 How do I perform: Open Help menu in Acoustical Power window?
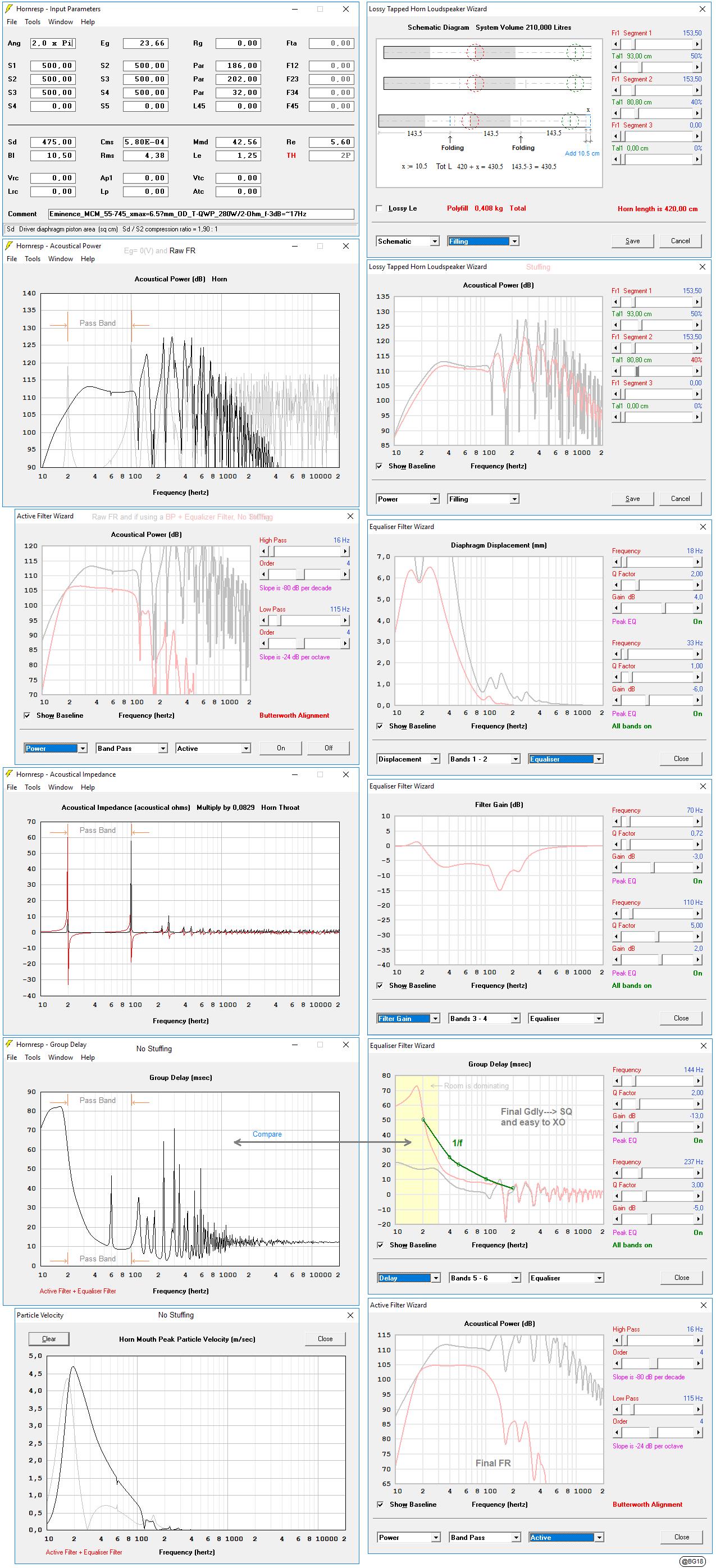(x=88, y=259)
